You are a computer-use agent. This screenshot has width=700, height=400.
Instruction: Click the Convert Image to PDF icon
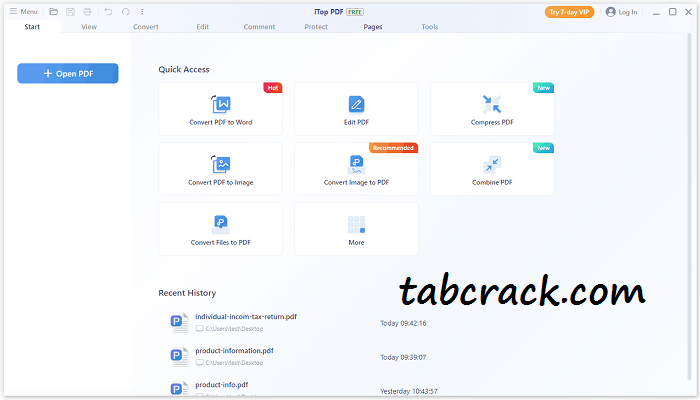pyautogui.click(x=356, y=164)
